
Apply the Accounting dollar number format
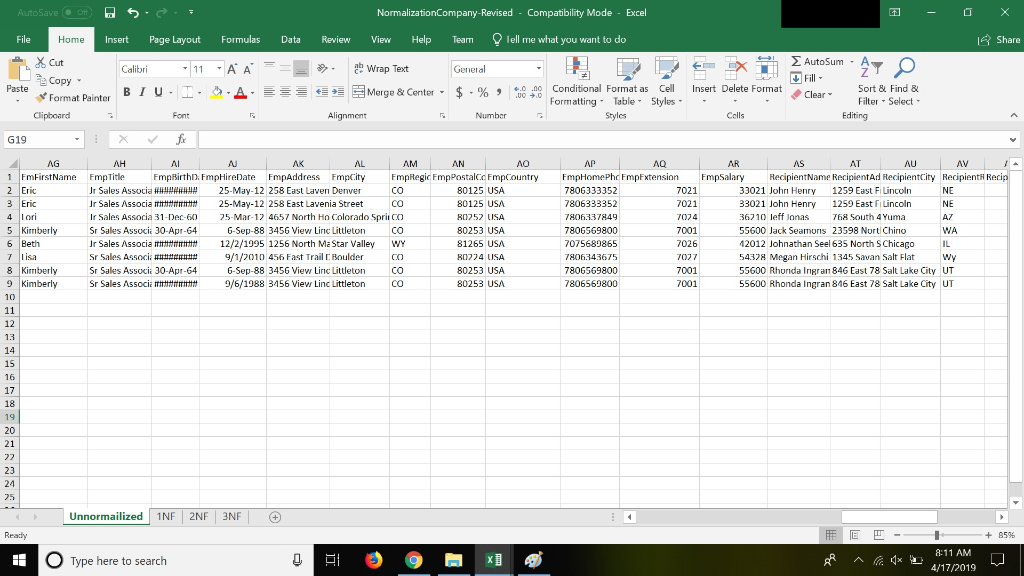click(459, 93)
